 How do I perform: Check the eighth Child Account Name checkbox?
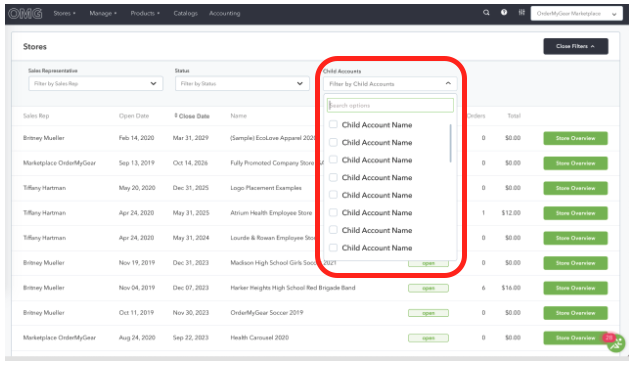pos(333,247)
